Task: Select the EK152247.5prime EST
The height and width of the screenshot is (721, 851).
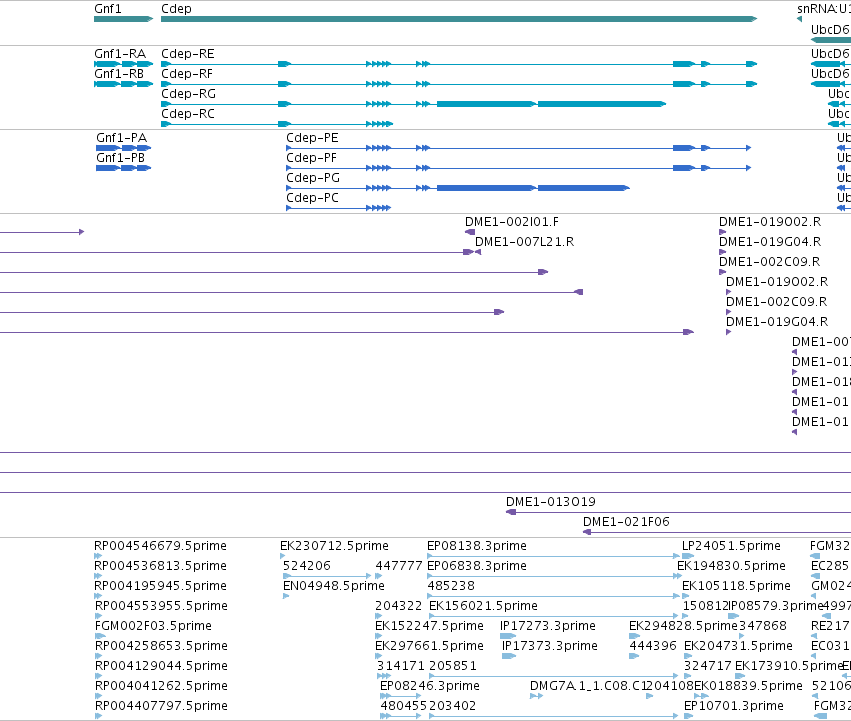Action: 429,626
